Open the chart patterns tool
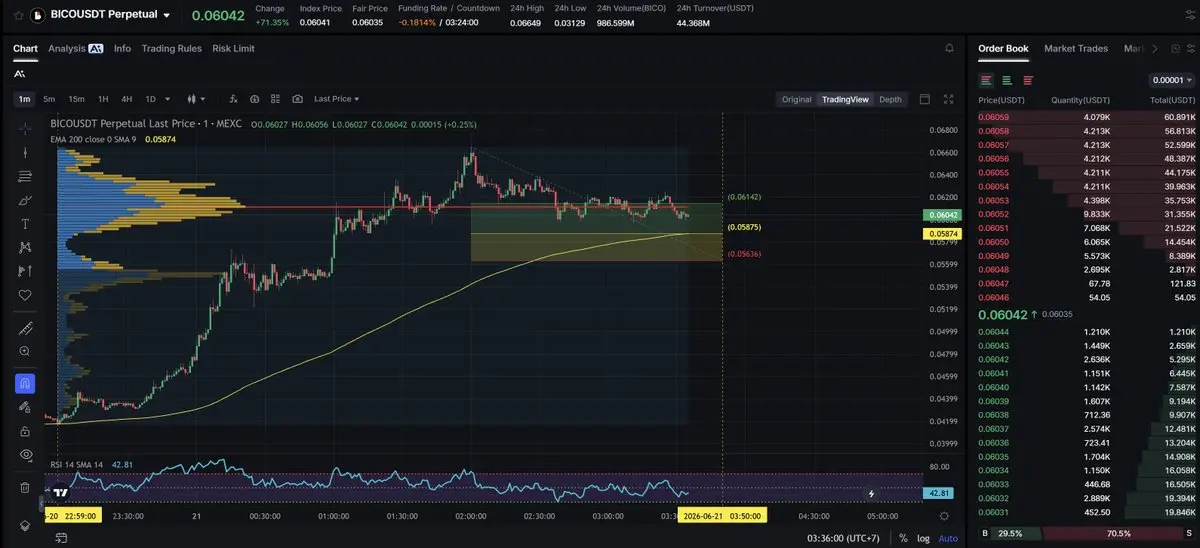 (x=25, y=247)
